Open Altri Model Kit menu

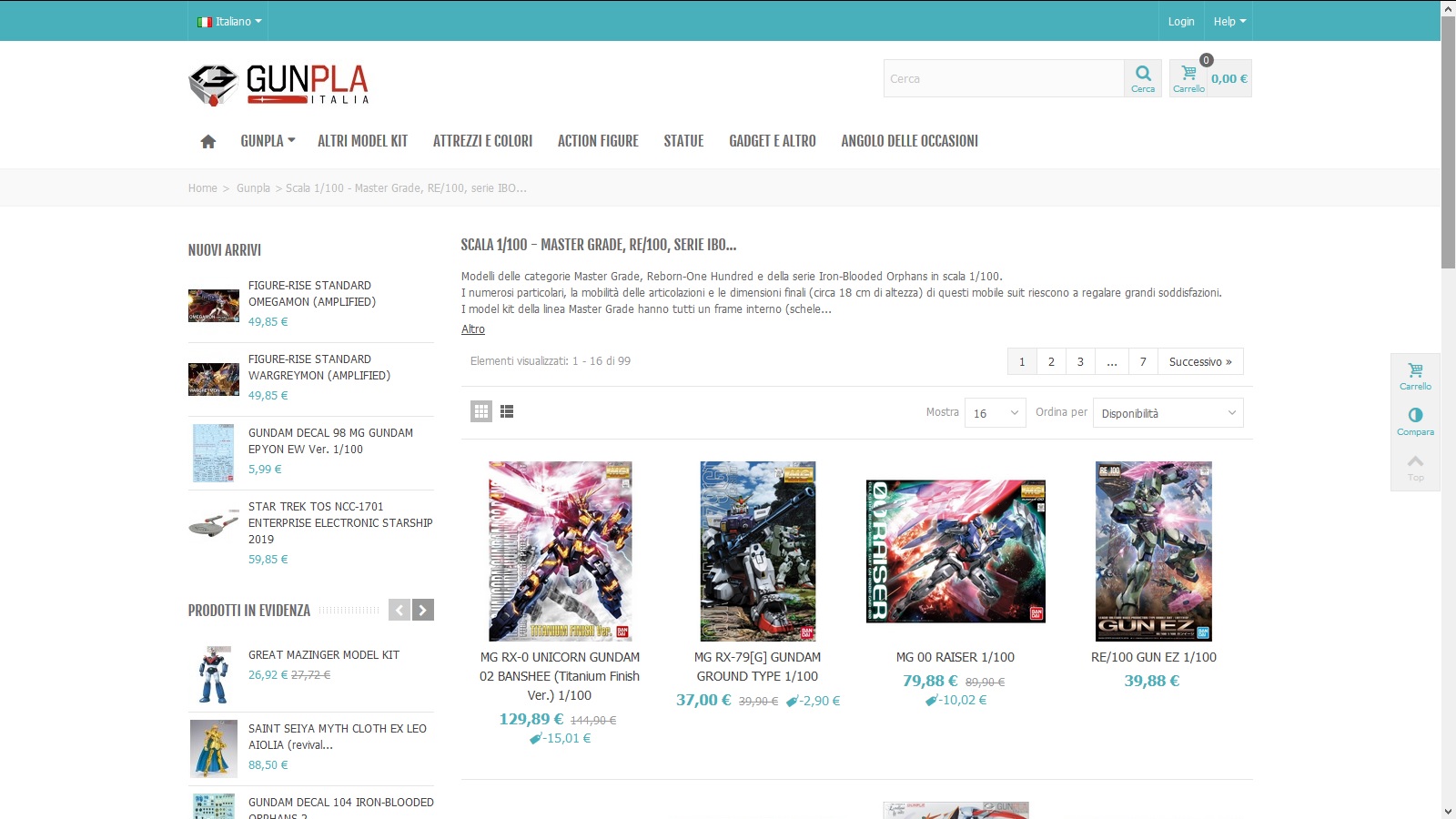362,141
